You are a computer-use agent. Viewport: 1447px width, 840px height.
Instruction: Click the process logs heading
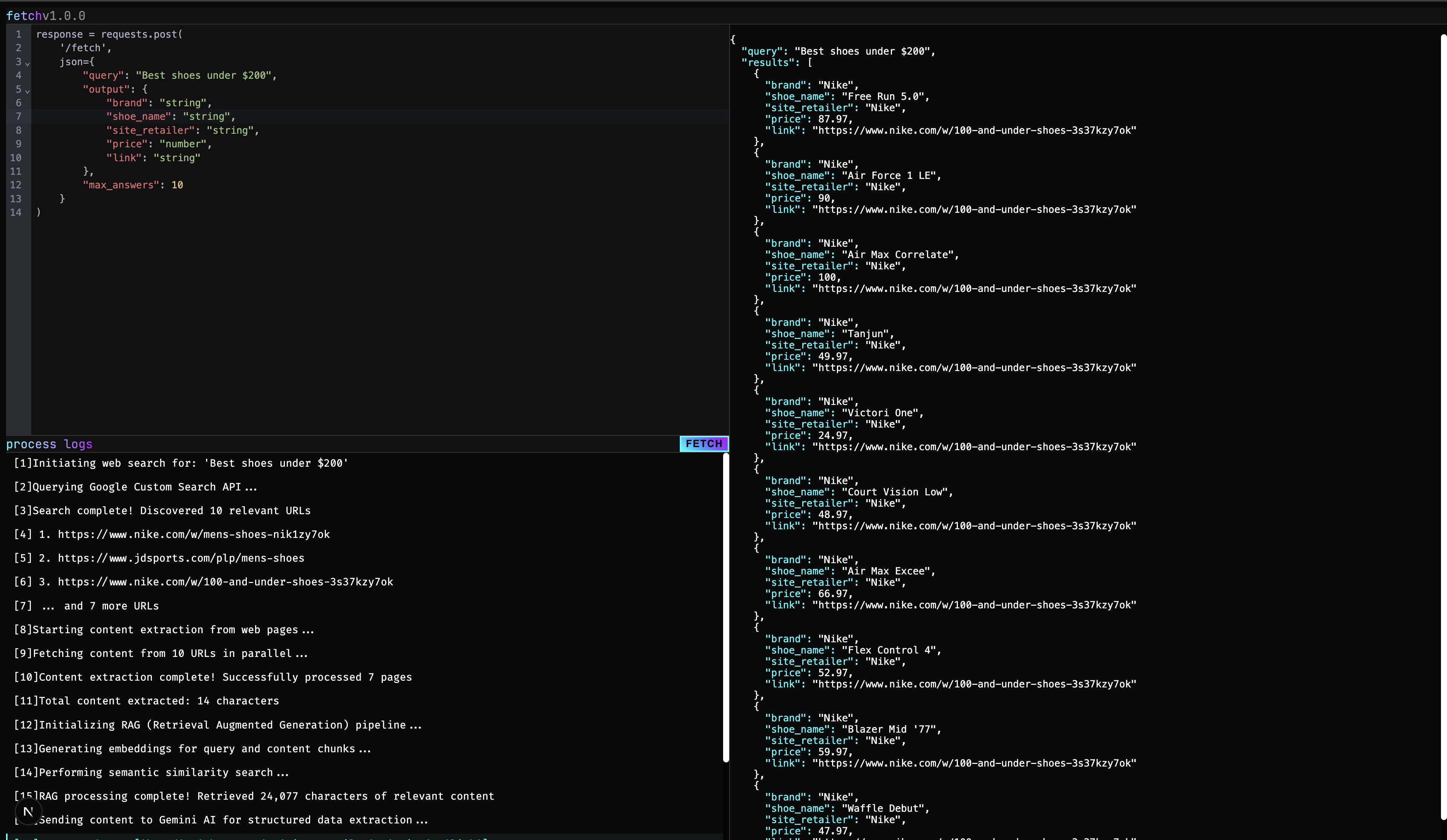[x=49, y=444]
